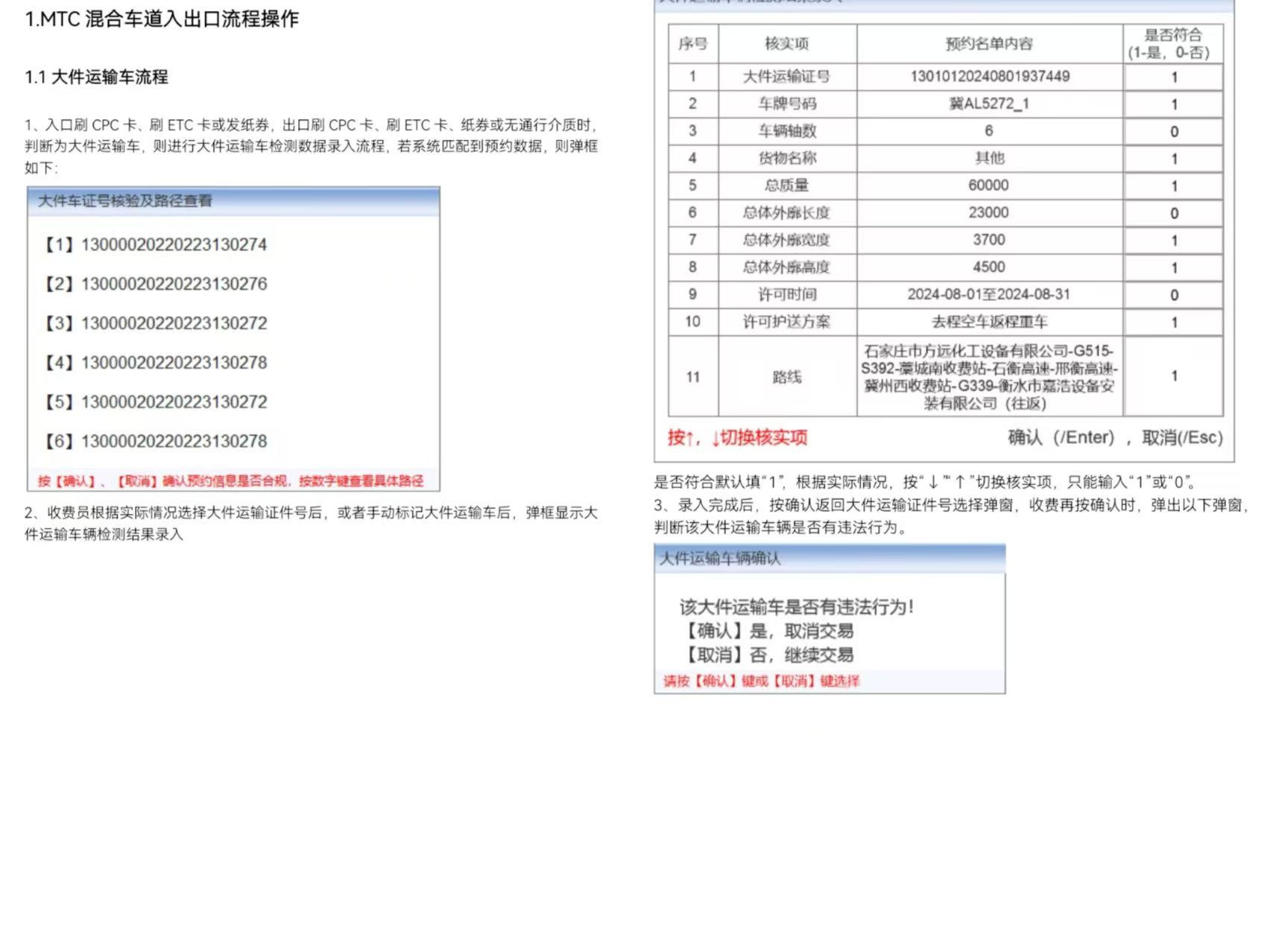Image resolution: width=1270 pixels, height=952 pixels.
Task: Click the dialog title "大件运输车辆确认"
Action: pos(720,559)
